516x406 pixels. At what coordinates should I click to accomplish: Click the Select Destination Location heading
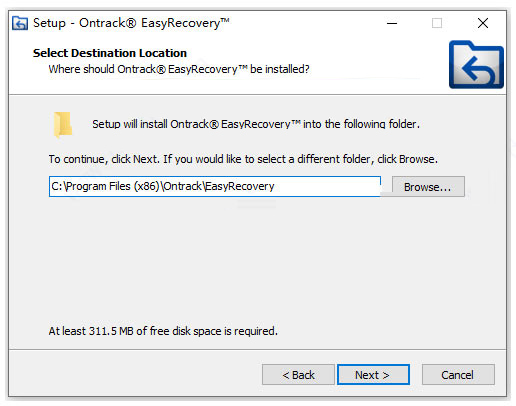(110, 53)
